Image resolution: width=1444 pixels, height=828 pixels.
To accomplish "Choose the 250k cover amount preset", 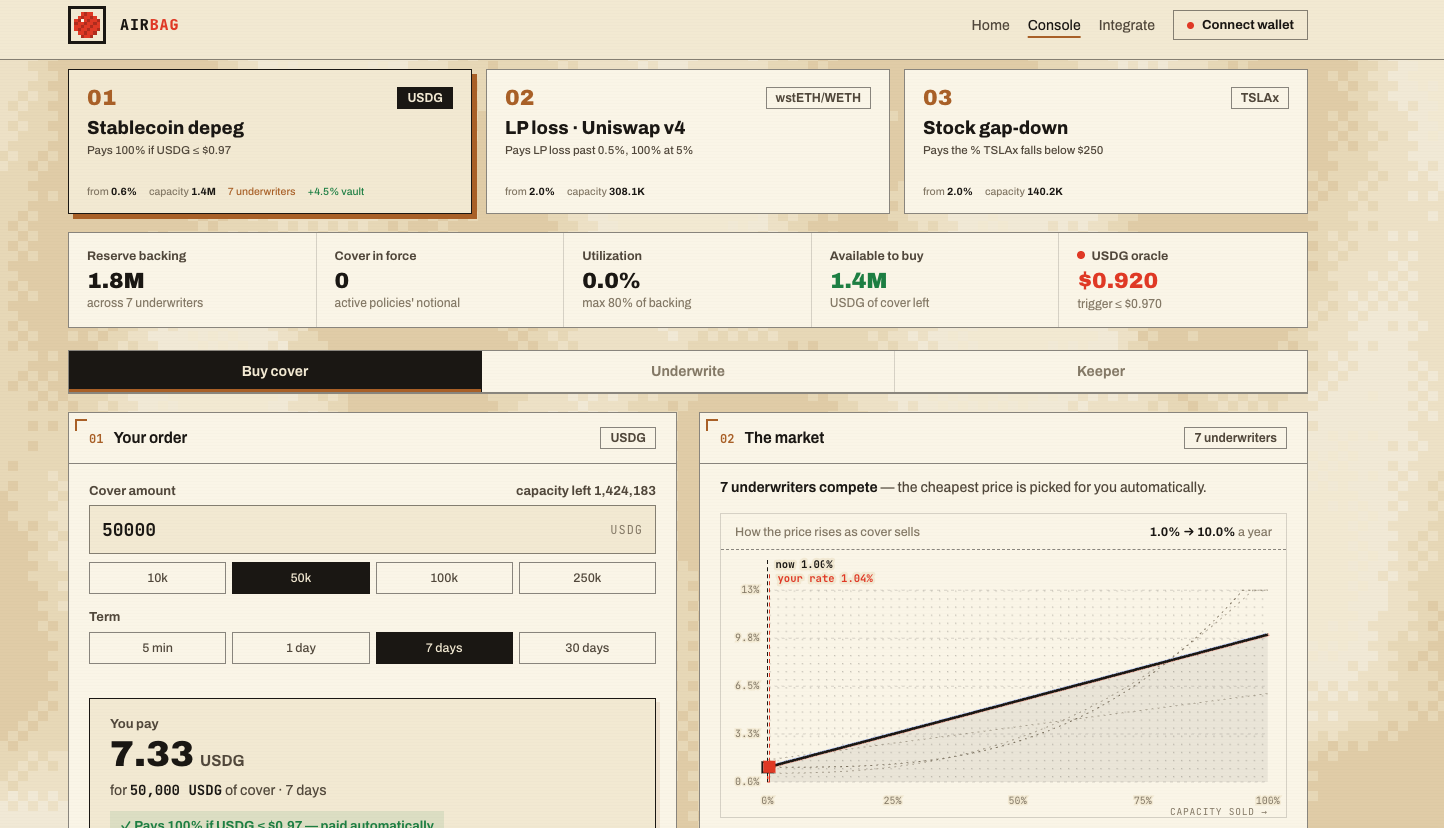I will (x=587, y=578).
